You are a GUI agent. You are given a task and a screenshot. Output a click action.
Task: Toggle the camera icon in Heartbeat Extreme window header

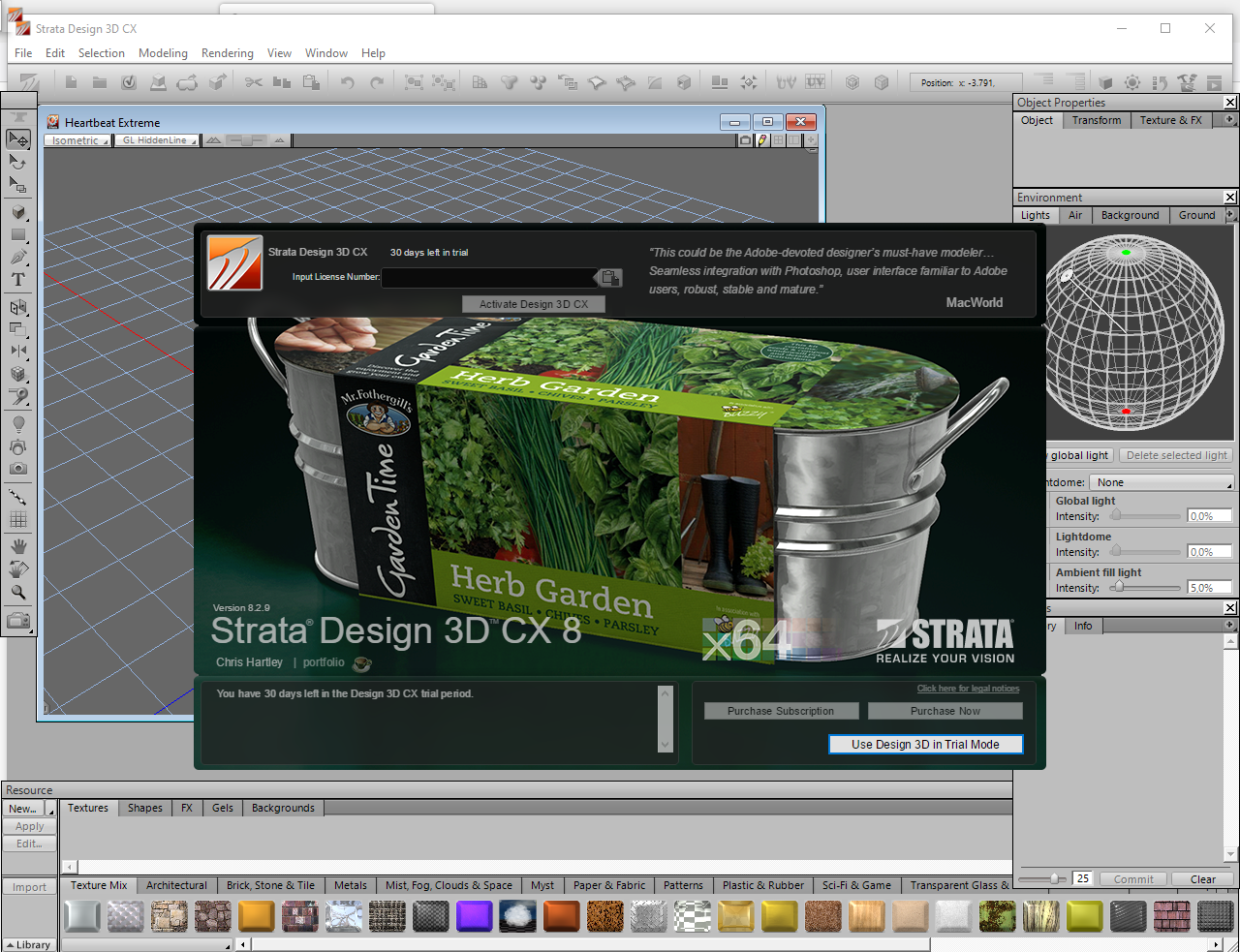pos(745,140)
